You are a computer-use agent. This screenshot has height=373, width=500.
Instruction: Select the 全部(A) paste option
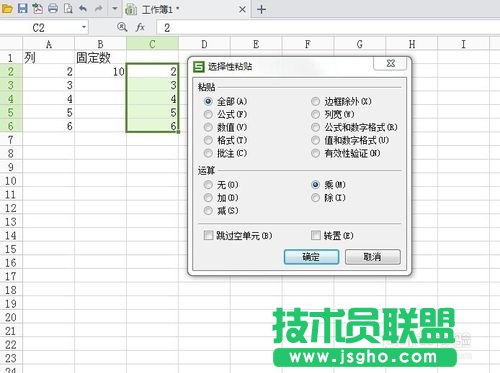226,101
